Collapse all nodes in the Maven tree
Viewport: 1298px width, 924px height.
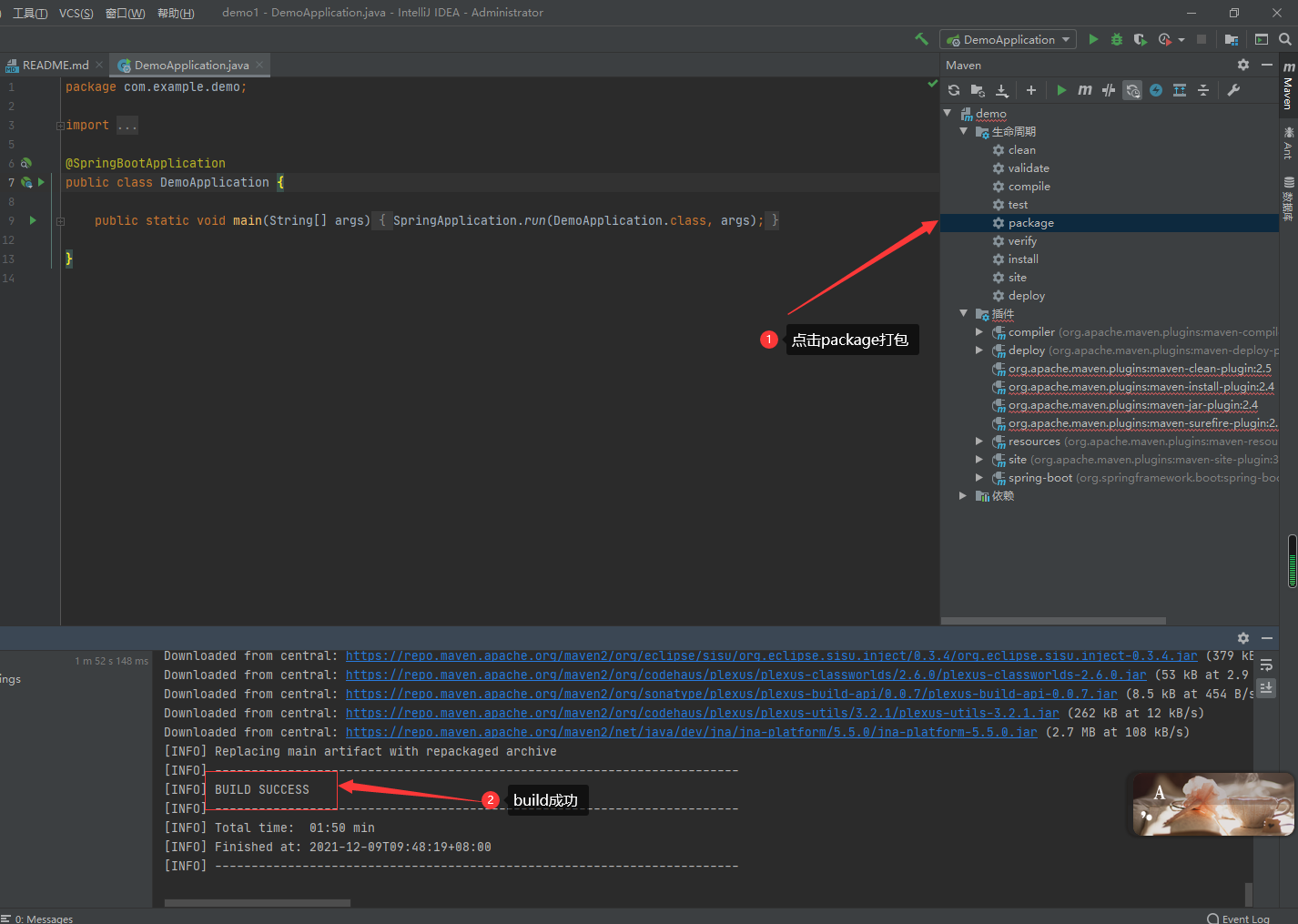(1201, 90)
